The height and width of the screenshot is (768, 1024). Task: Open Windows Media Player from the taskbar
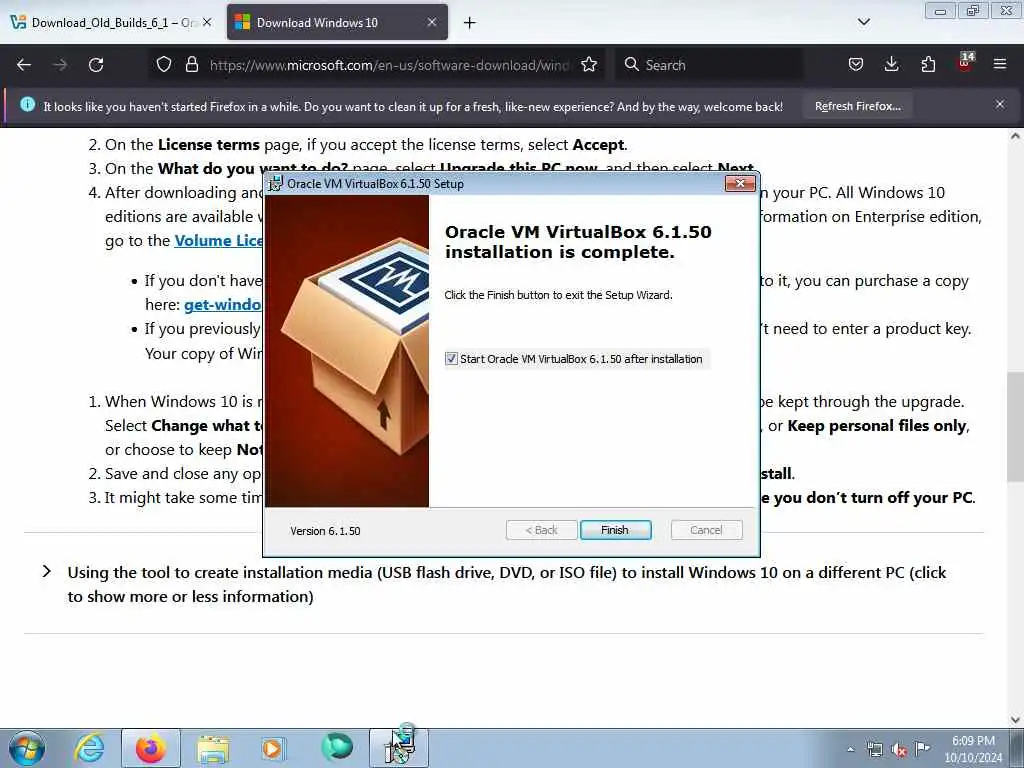[272, 748]
